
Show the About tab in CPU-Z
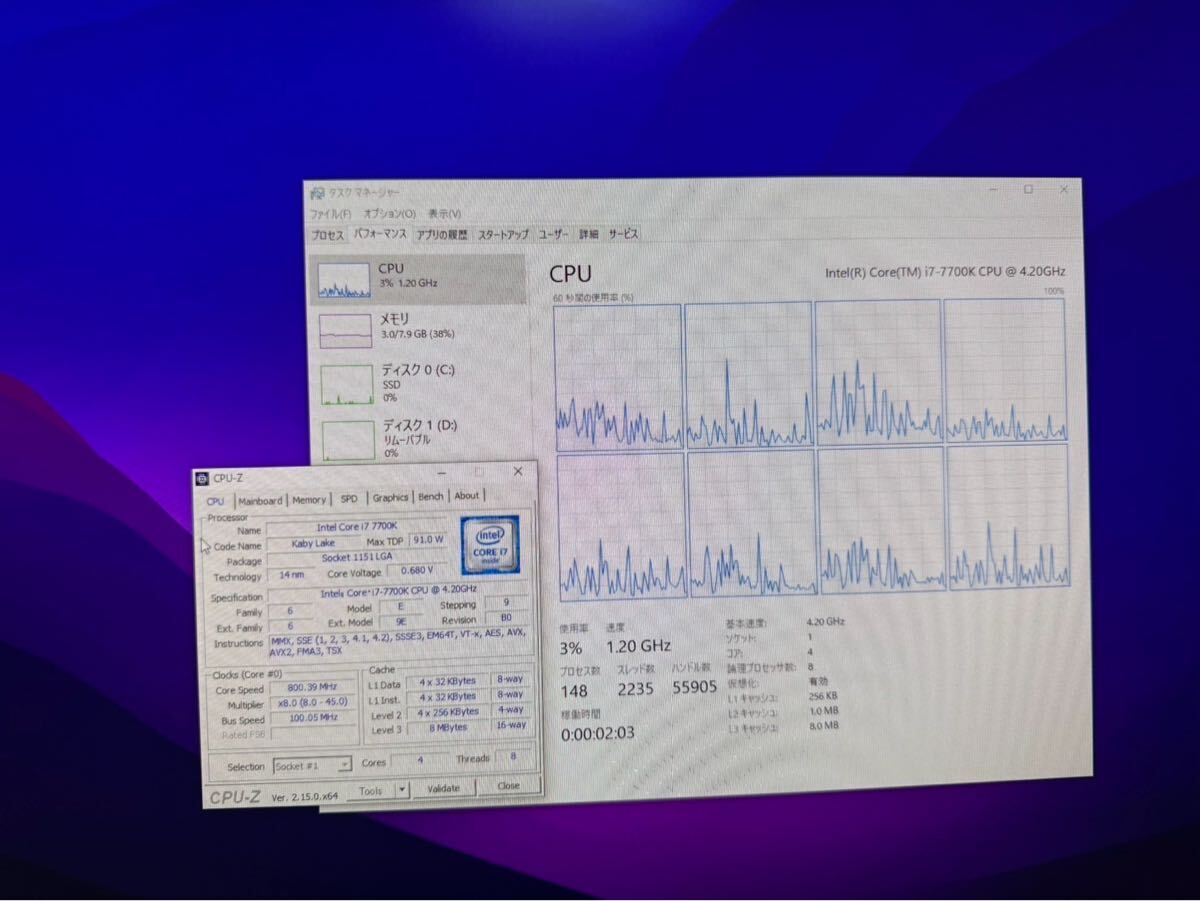point(466,496)
